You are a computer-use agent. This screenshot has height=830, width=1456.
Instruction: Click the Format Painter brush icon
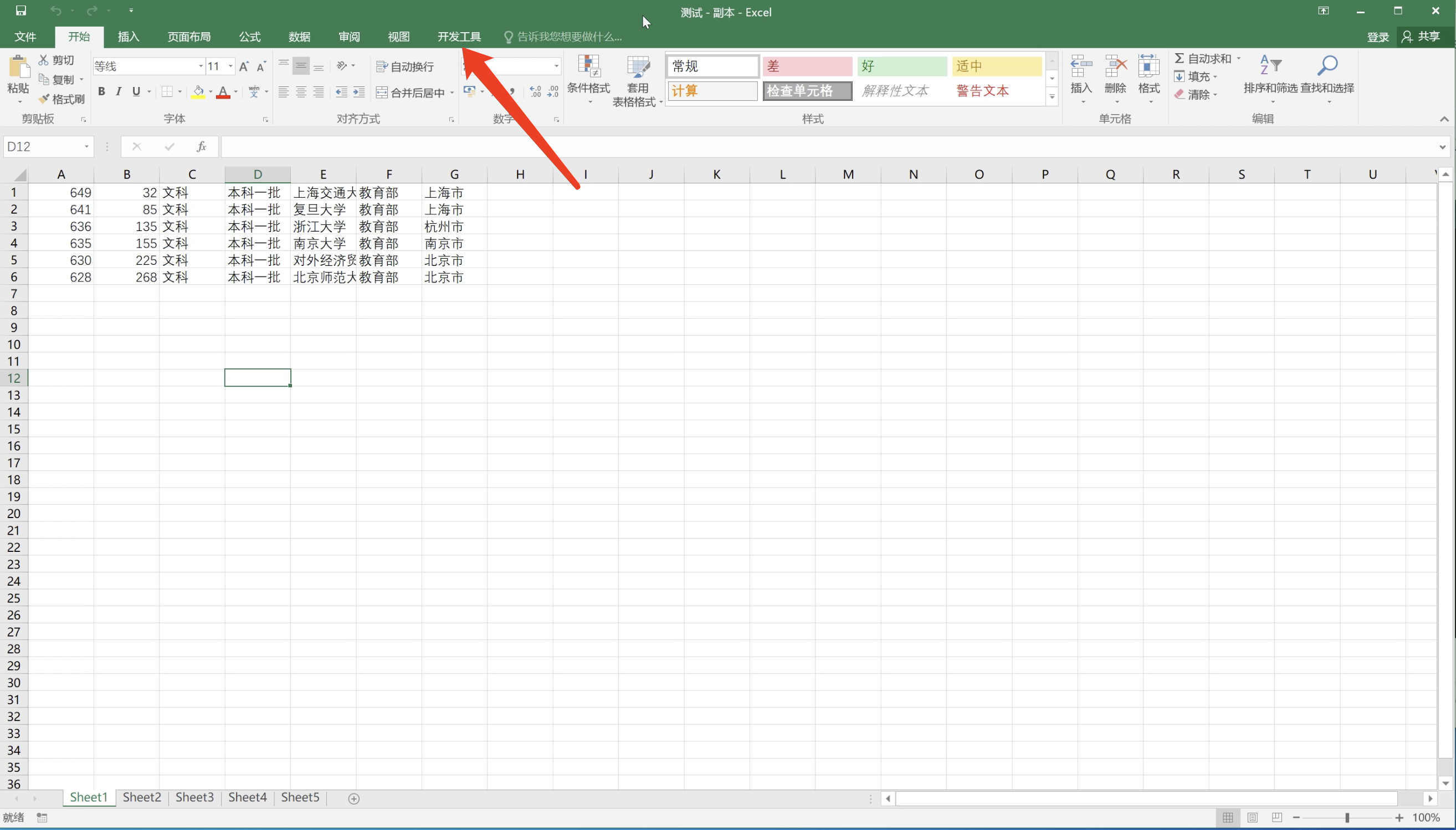click(44, 99)
